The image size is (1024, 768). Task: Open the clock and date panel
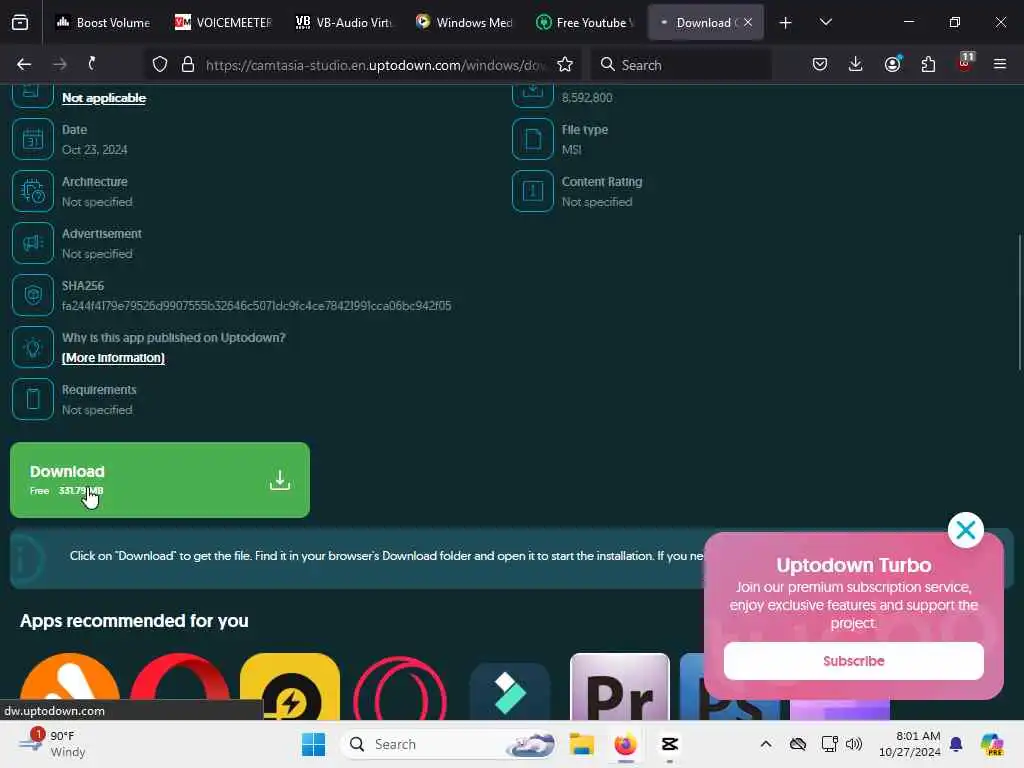(x=910, y=744)
